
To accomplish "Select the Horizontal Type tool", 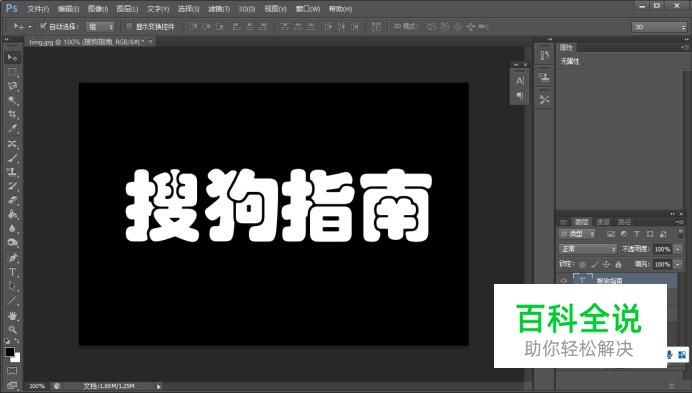I will pyautogui.click(x=12, y=272).
